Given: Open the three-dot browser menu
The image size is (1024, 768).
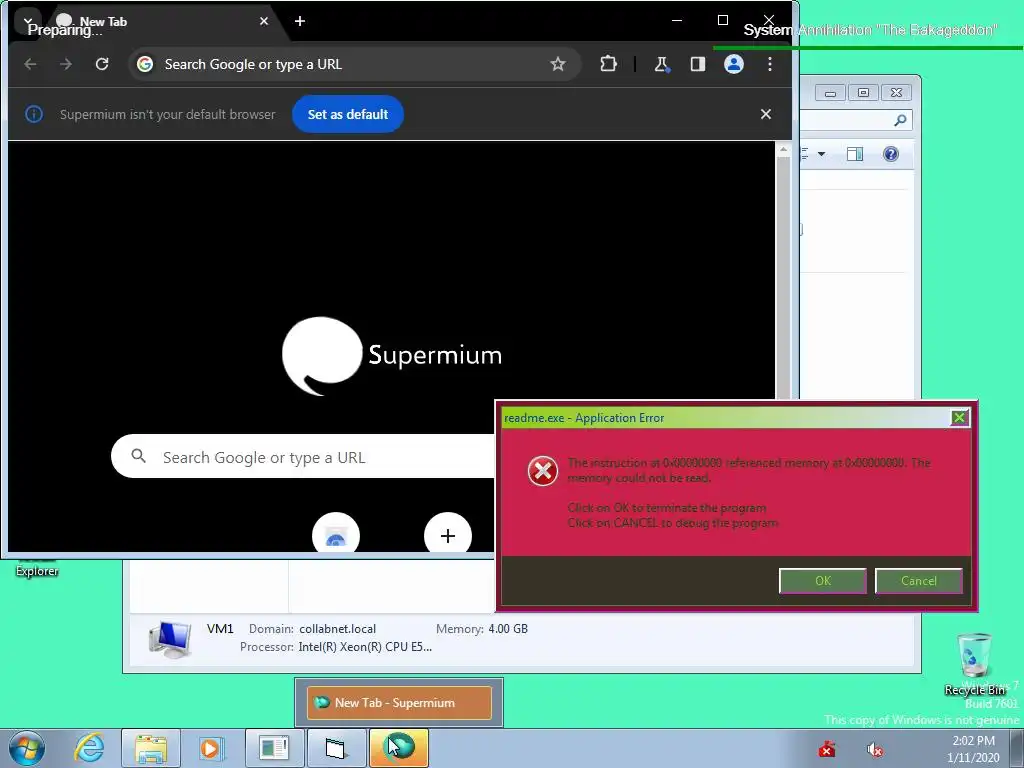Looking at the screenshot, I should point(770,64).
